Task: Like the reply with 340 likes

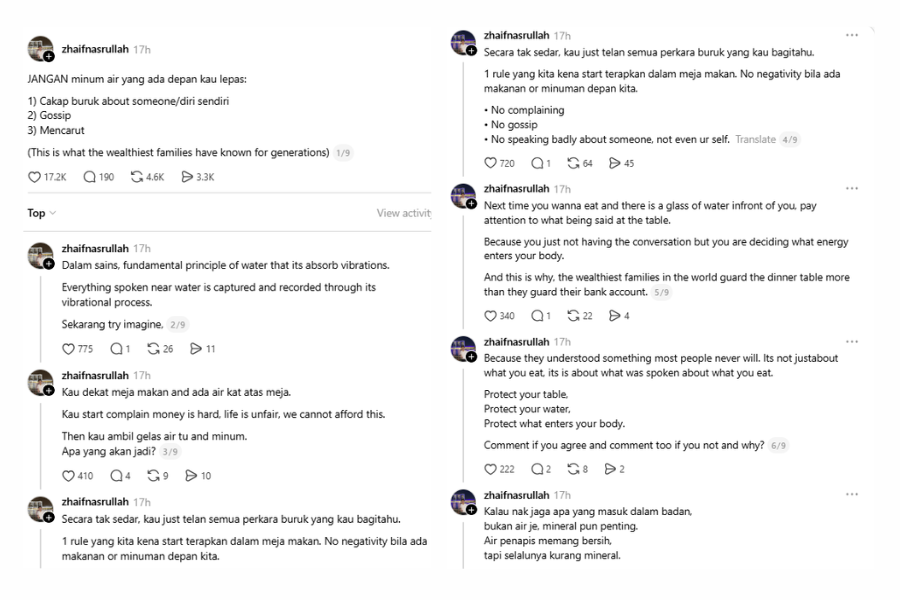Action: coord(490,316)
